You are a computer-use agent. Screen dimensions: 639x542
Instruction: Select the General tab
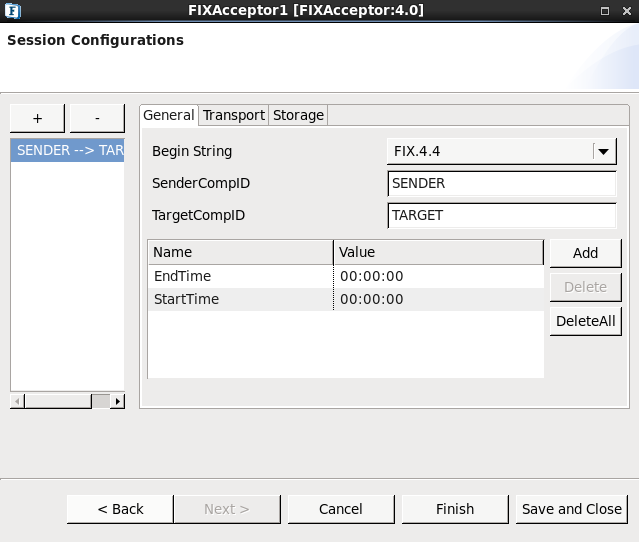pyautogui.click(x=169, y=115)
